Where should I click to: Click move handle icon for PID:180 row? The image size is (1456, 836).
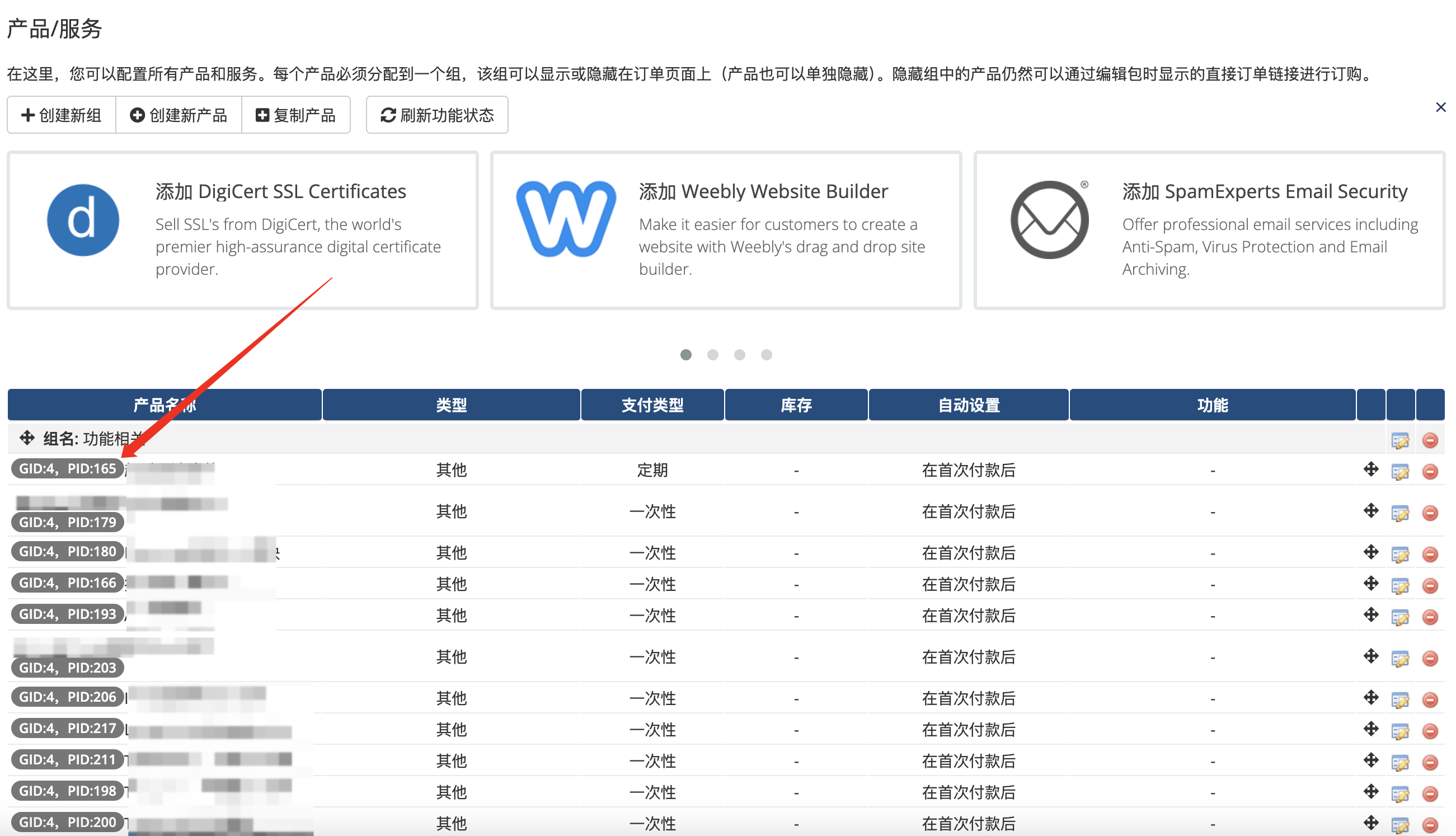click(x=1370, y=552)
